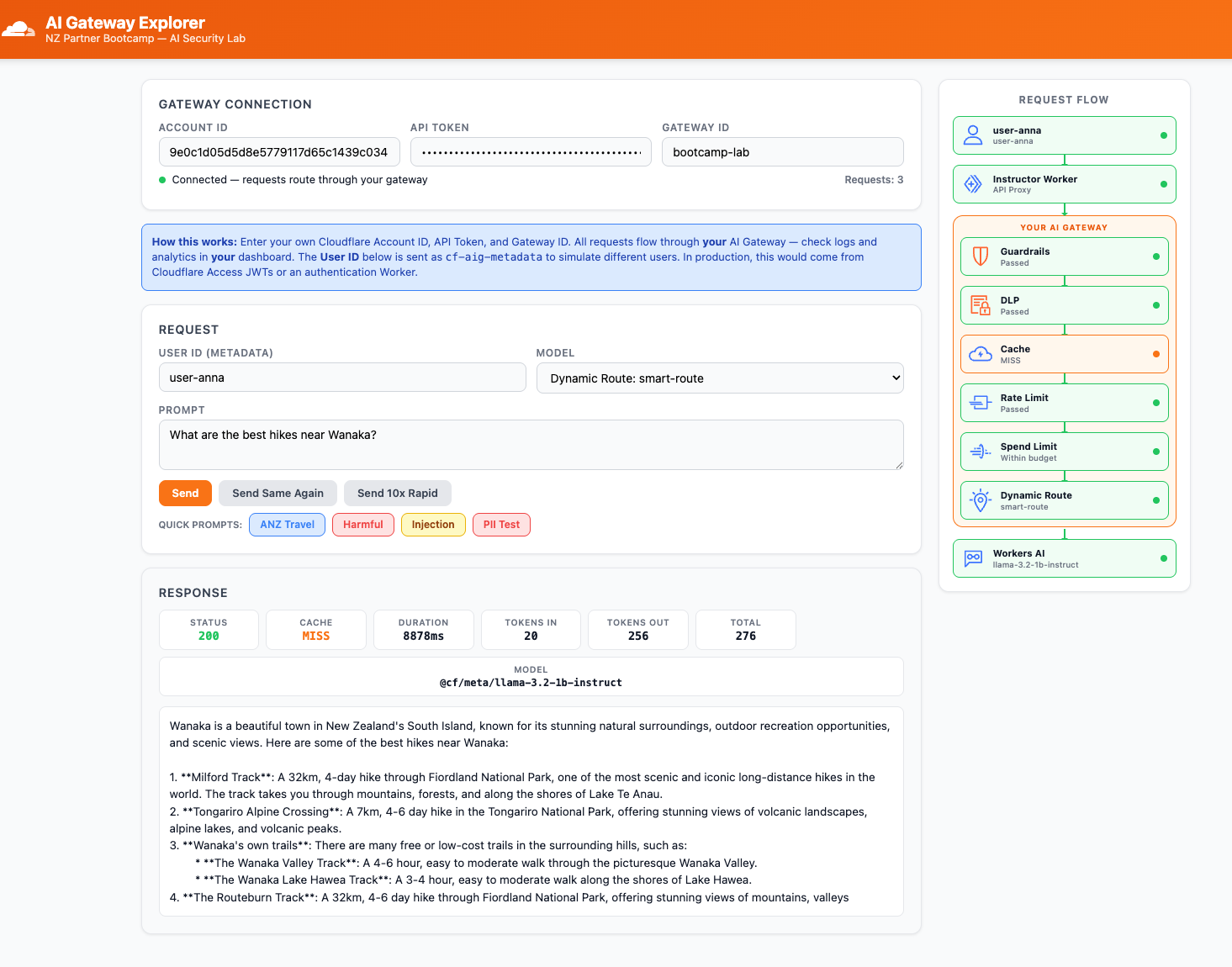
Task: Click the Rate Limit icon
Action: (x=981, y=403)
